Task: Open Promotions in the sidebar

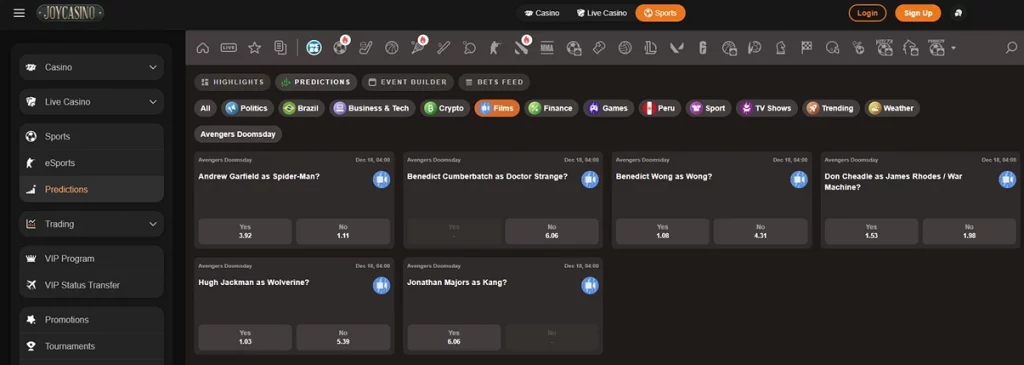Action: tap(91, 320)
